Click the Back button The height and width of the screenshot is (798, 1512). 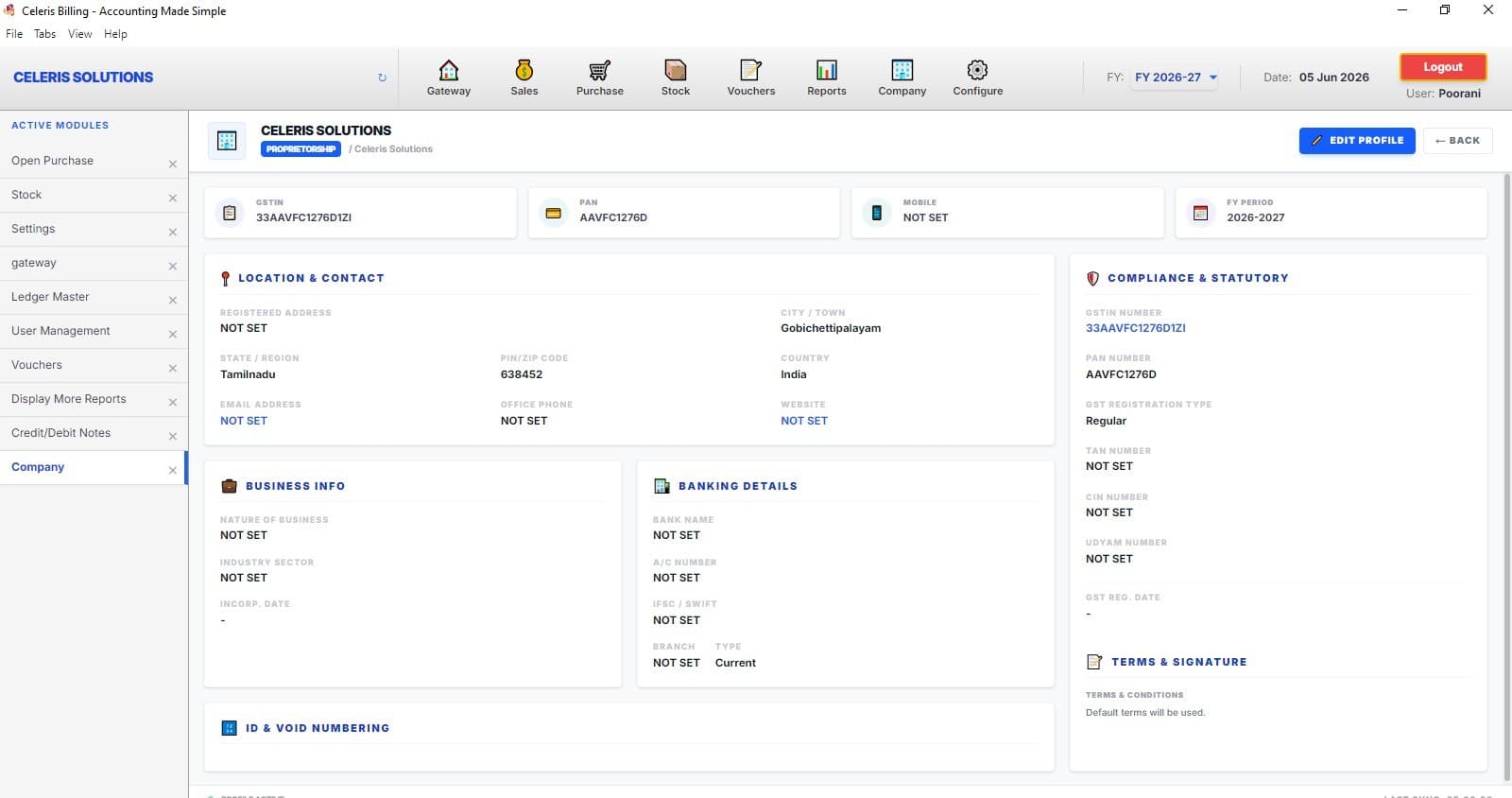coord(1458,141)
